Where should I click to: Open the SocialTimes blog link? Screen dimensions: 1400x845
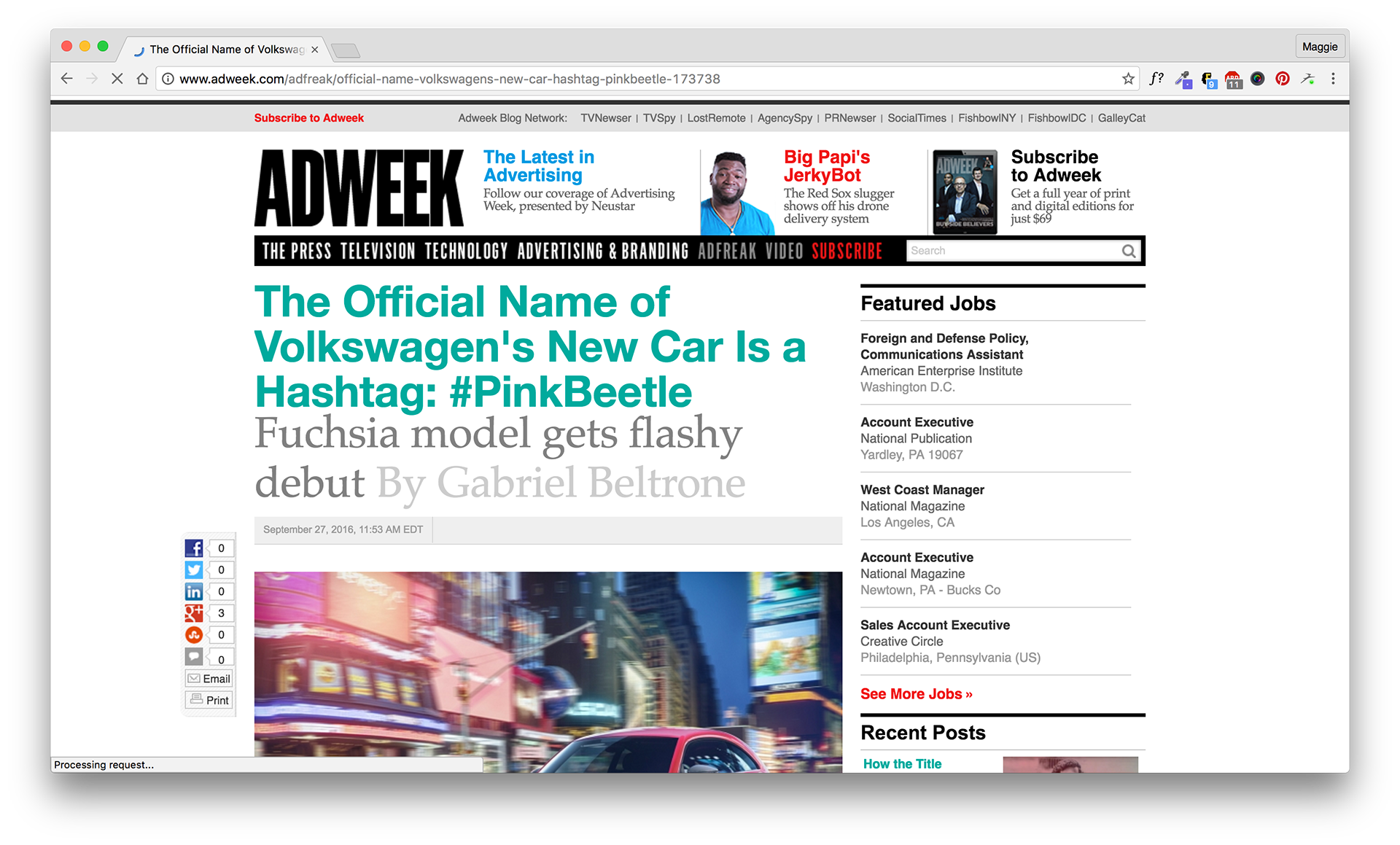pos(917,118)
